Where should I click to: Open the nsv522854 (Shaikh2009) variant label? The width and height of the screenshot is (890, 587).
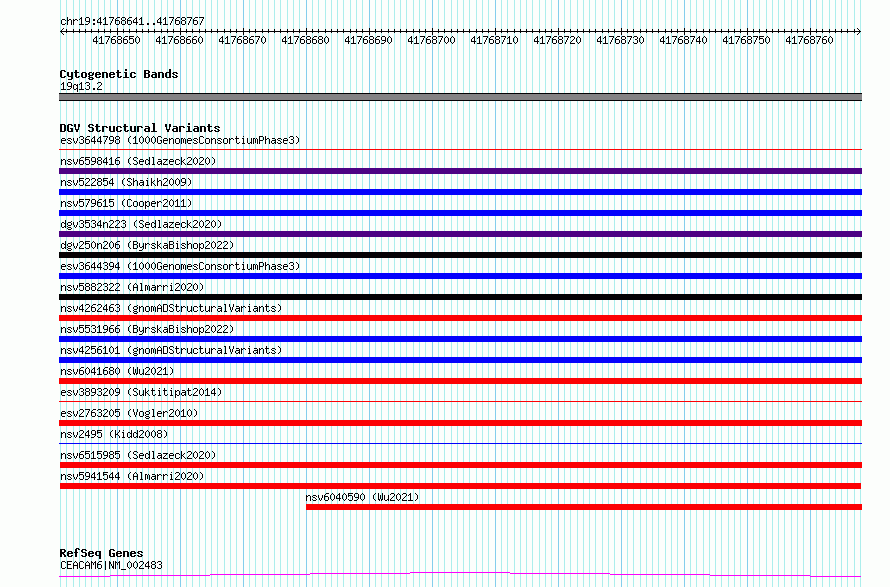coord(126,182)
